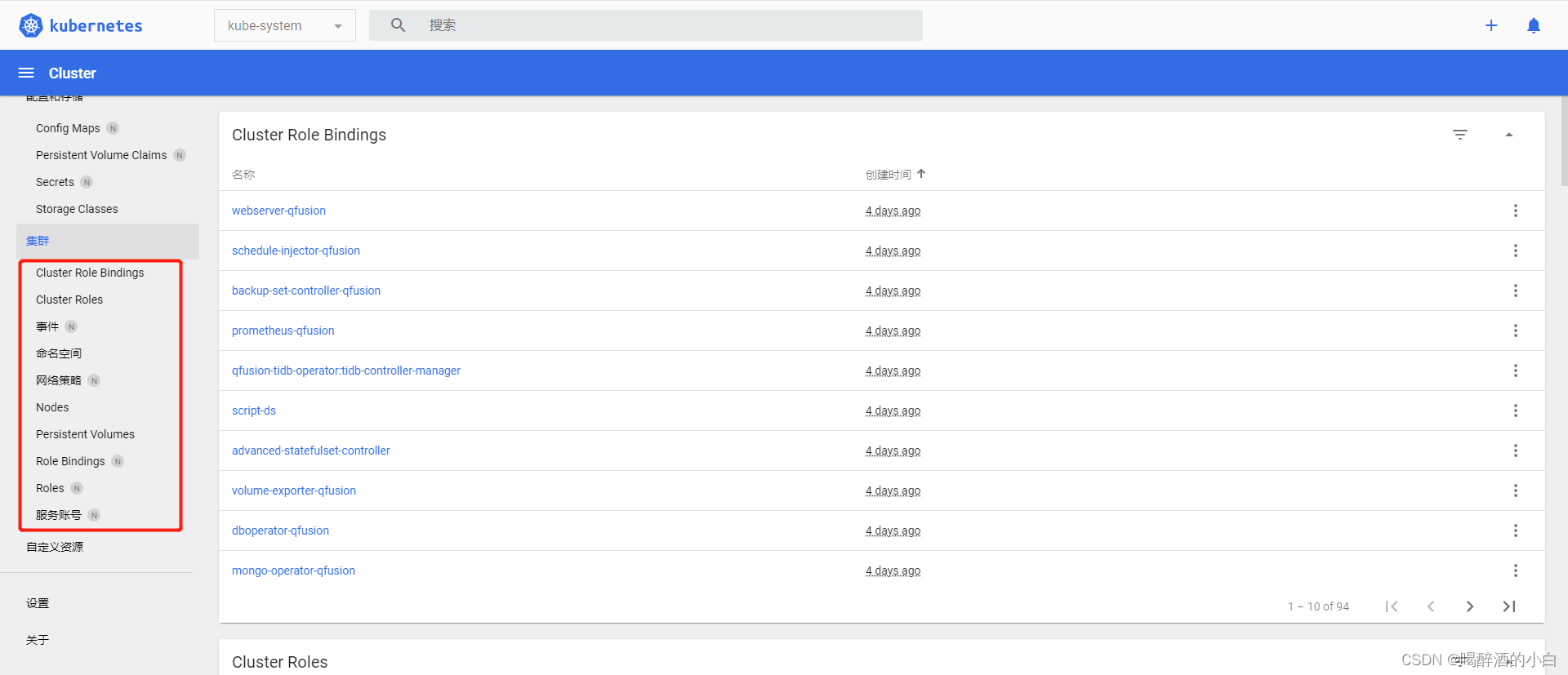Open 设置 settings page
The image size is (1568, 675).
[38, 603]
